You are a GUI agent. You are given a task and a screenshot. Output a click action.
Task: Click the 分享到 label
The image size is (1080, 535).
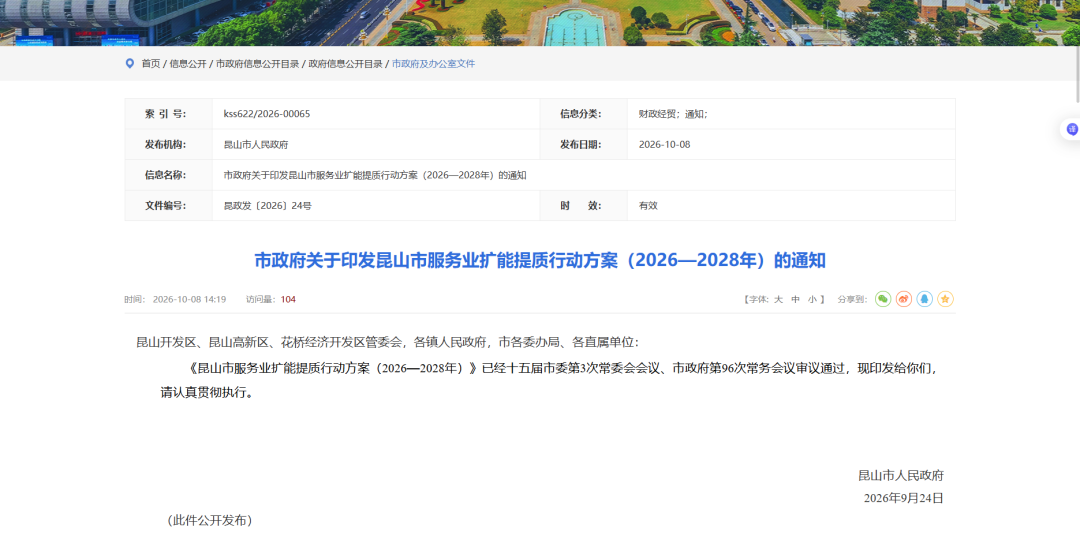852,300
